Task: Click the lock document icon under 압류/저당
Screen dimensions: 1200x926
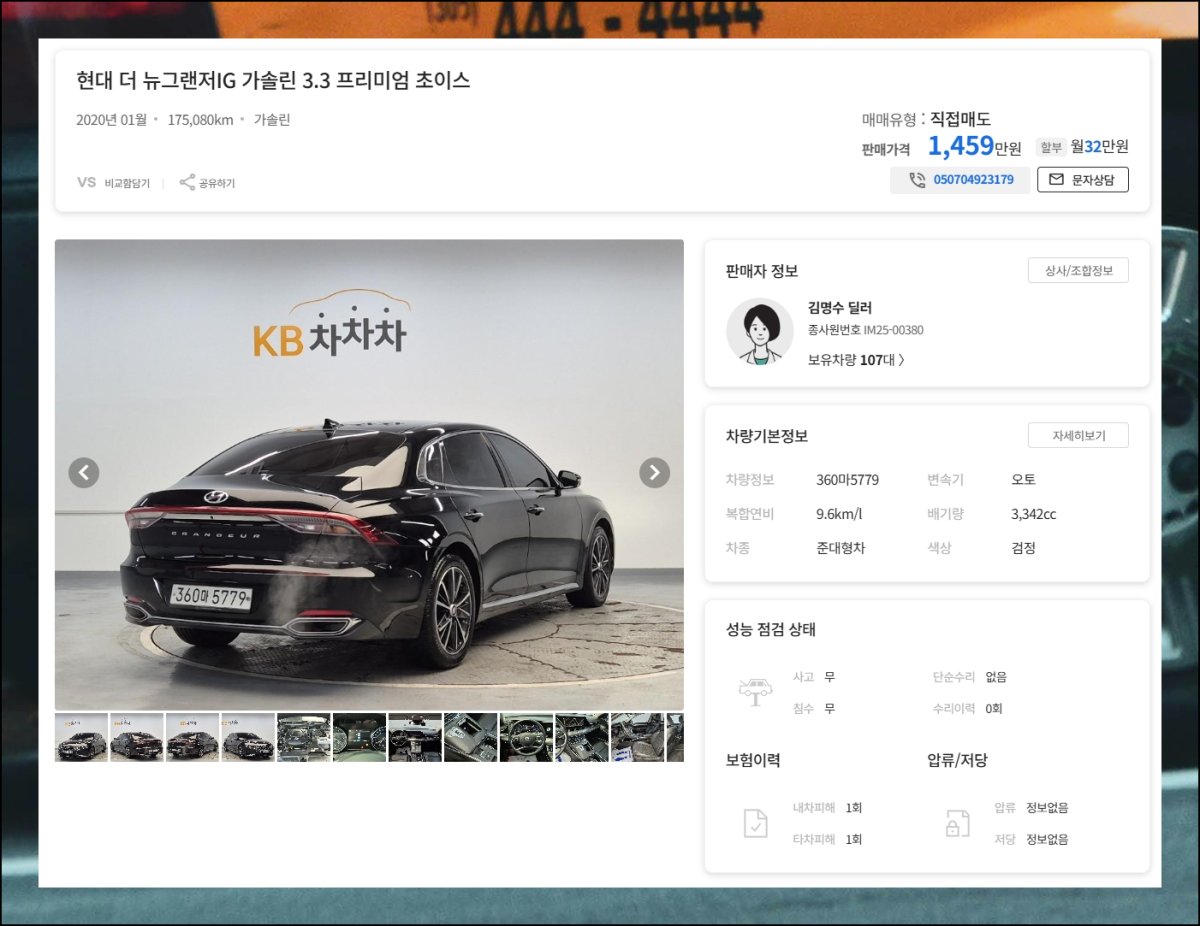Action: [x=957, y=823]
